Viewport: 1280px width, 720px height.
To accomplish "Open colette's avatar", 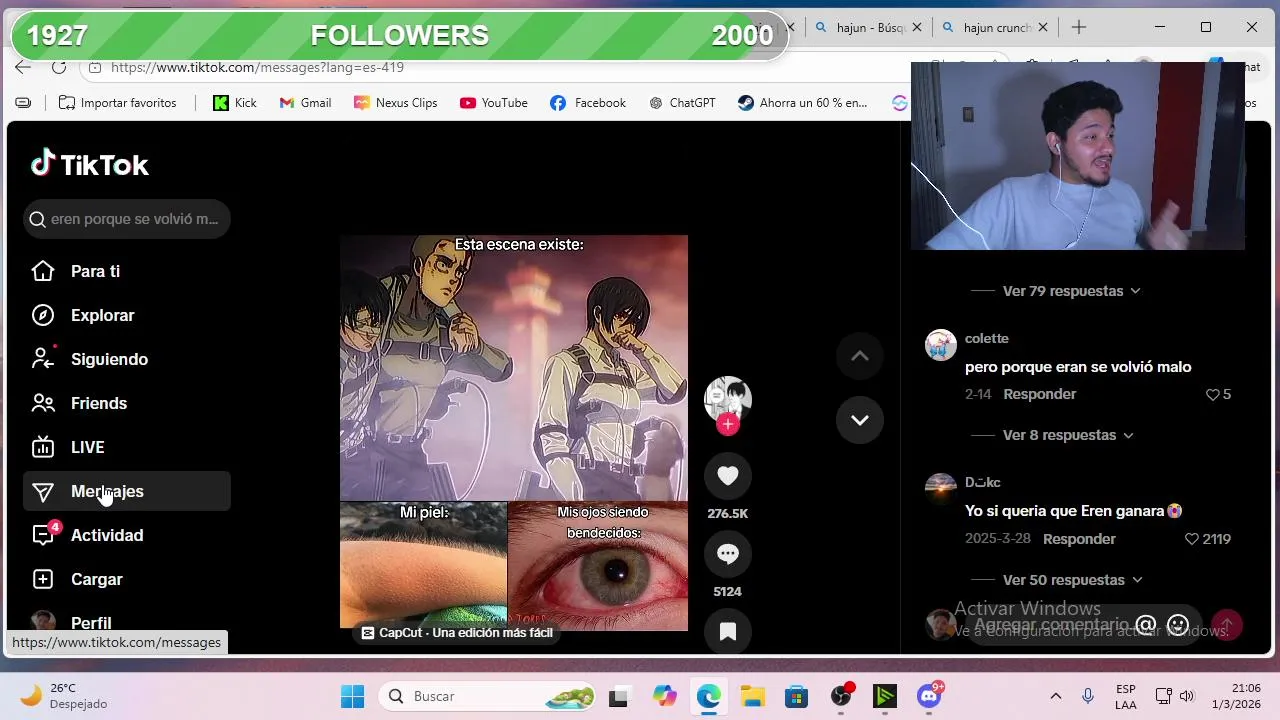I will [x=941, y=344].
